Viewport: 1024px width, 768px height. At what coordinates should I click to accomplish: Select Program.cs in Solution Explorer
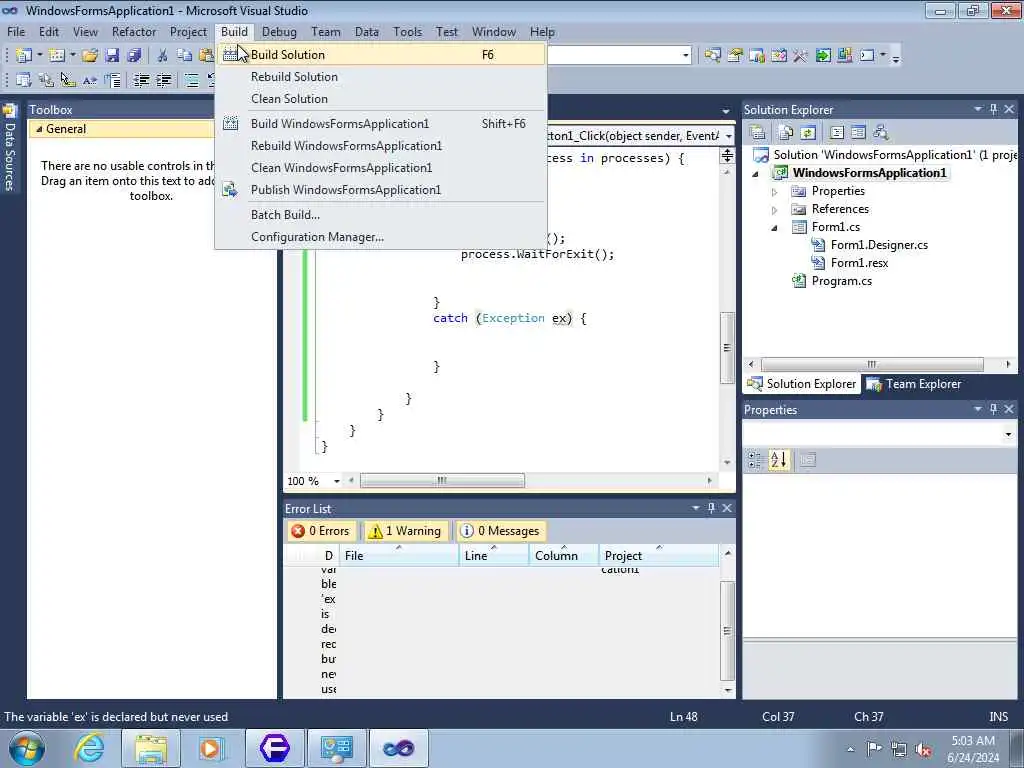(x=841, y=281)
